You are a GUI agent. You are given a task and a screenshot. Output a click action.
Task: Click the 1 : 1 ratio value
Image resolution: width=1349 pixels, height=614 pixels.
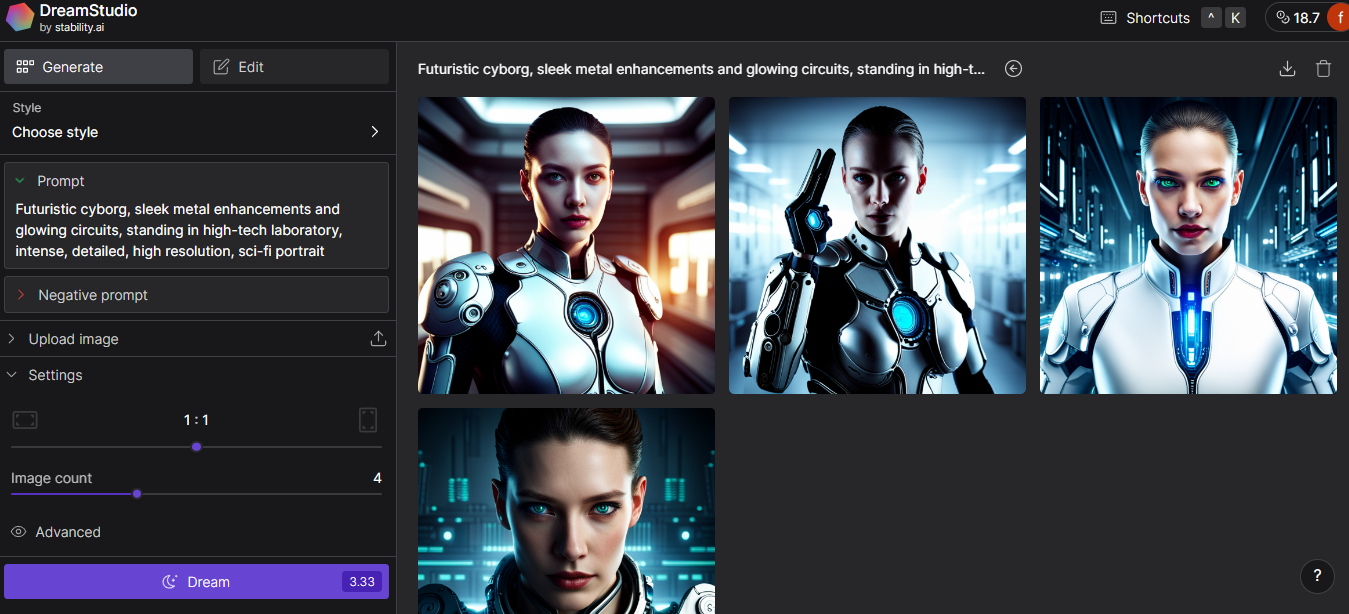196,420
